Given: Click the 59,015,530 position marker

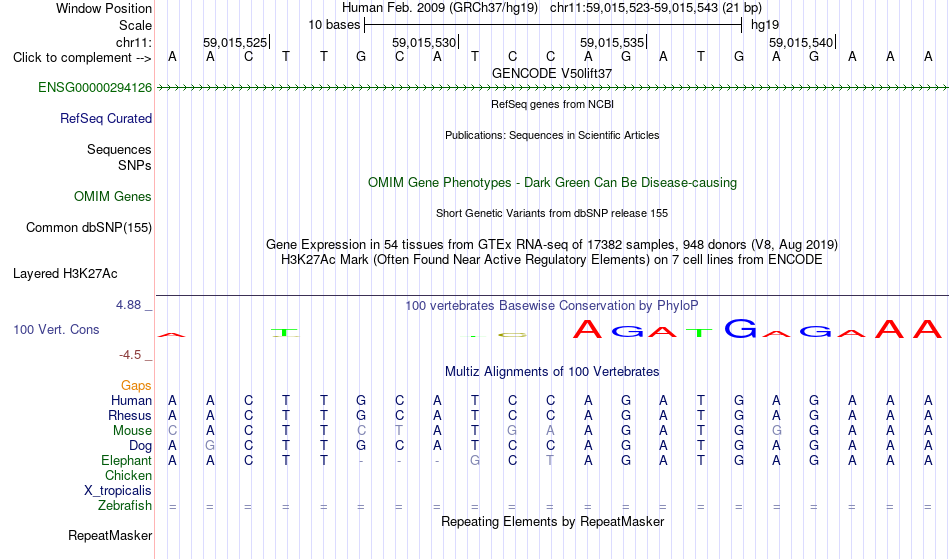Looking at the screenshot, I should pos(425,42).
